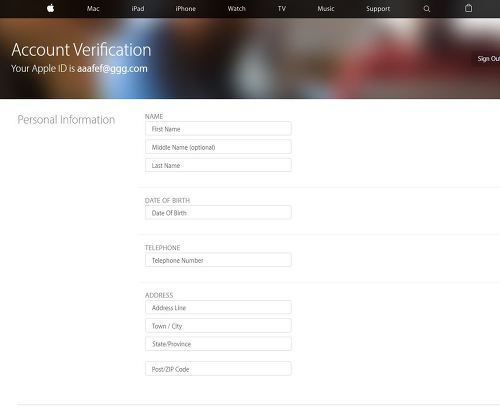Focus the Middle Name (optional) field
The image size is (500, 412).
tap(218, 147)
